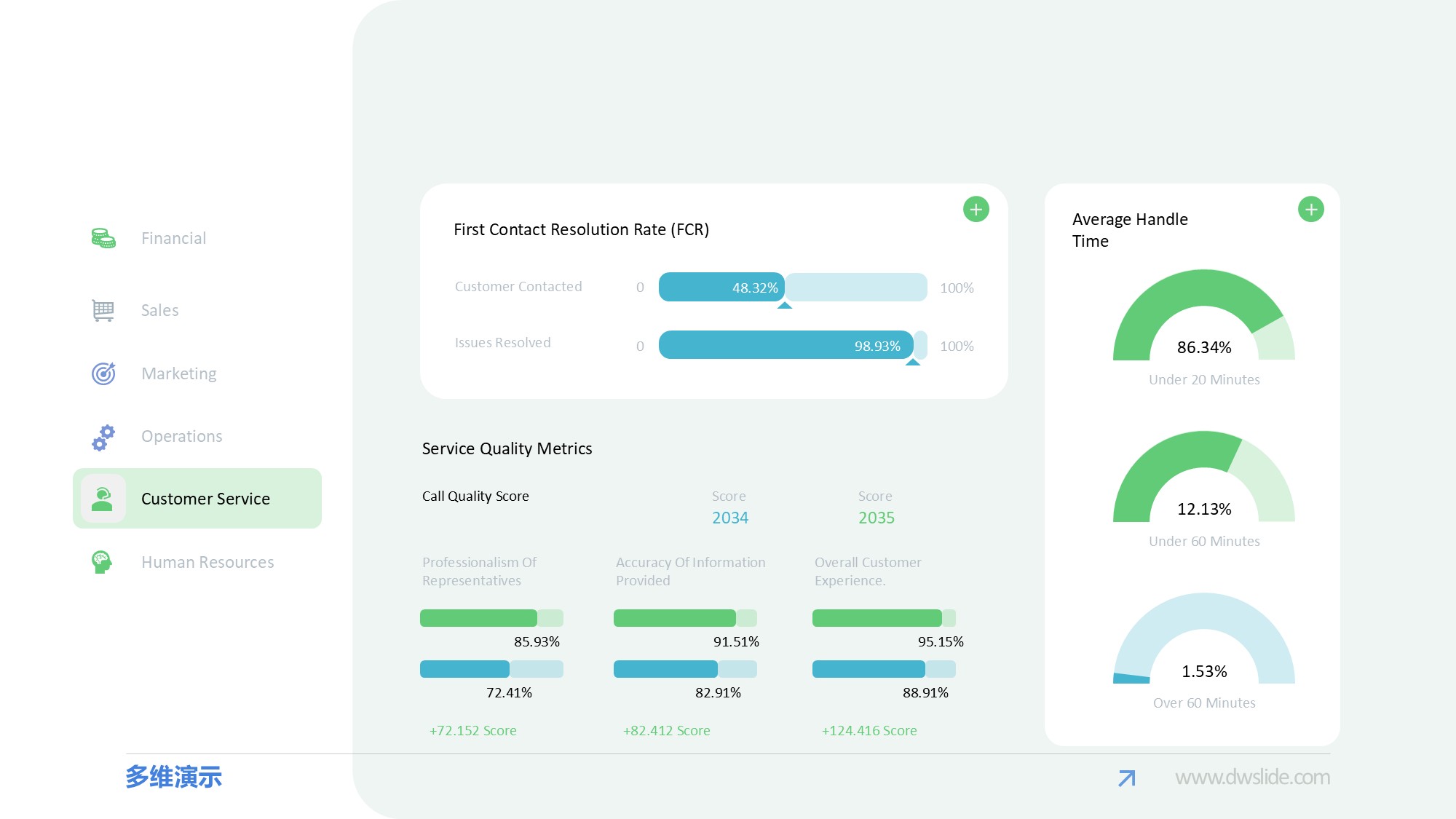Click Customer Contacted 48.32% progress bar
Screen dimensions: 1456x819
coord(721,288)
